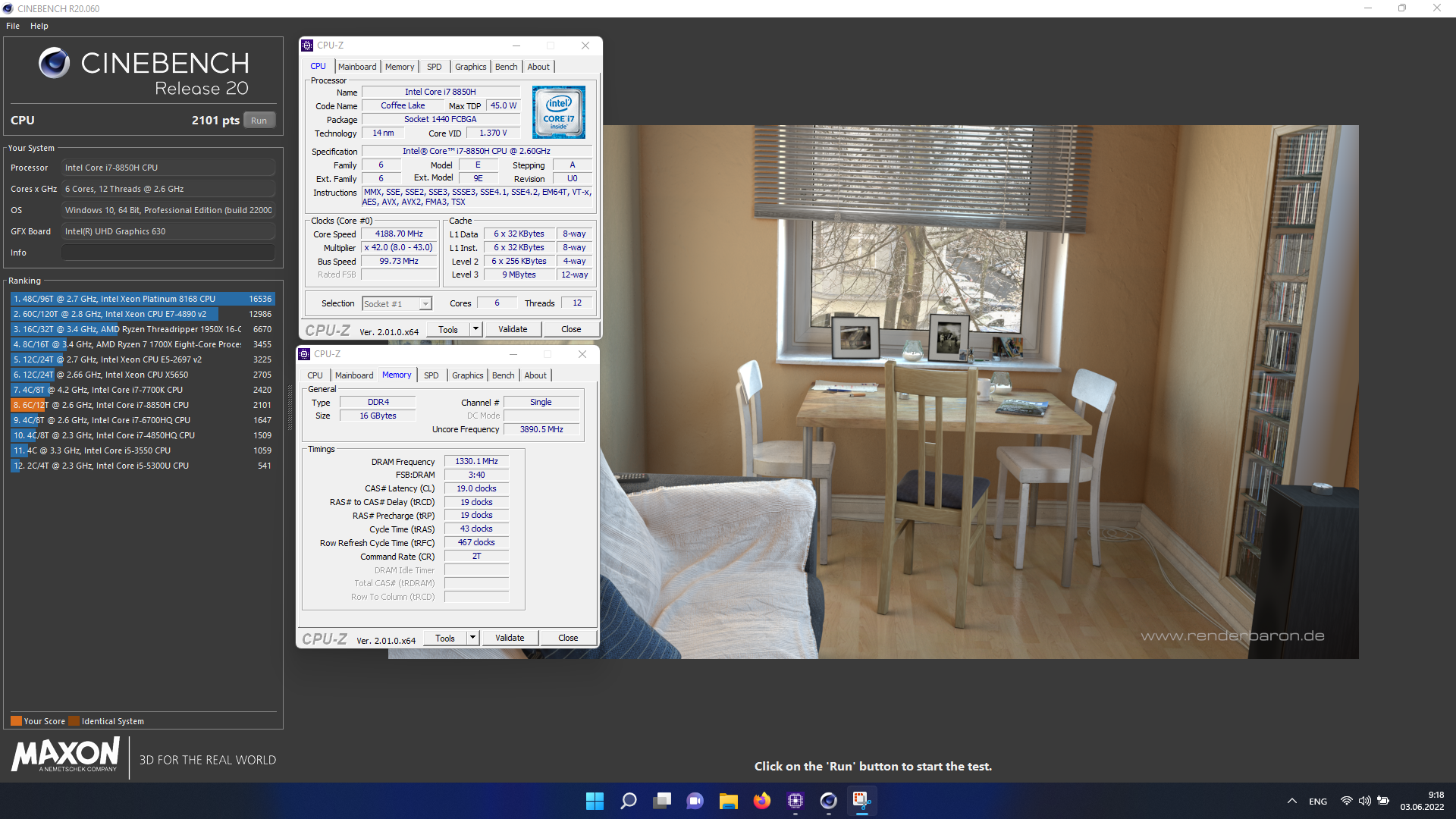
Task: Open Mainboard tab in lower CPU-Z window
Action: click(x=354, y=375)
